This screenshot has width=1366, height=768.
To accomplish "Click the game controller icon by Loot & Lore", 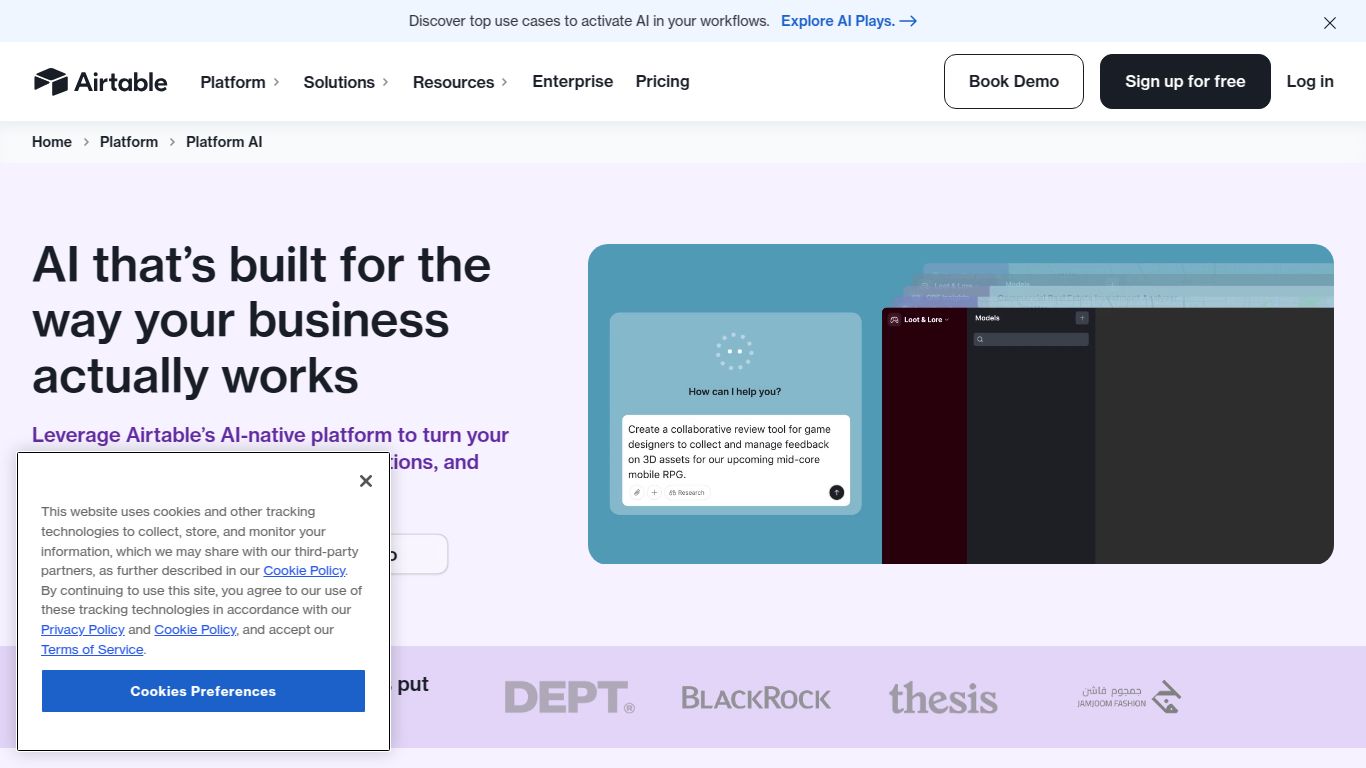I will click(x=894, y=320).
